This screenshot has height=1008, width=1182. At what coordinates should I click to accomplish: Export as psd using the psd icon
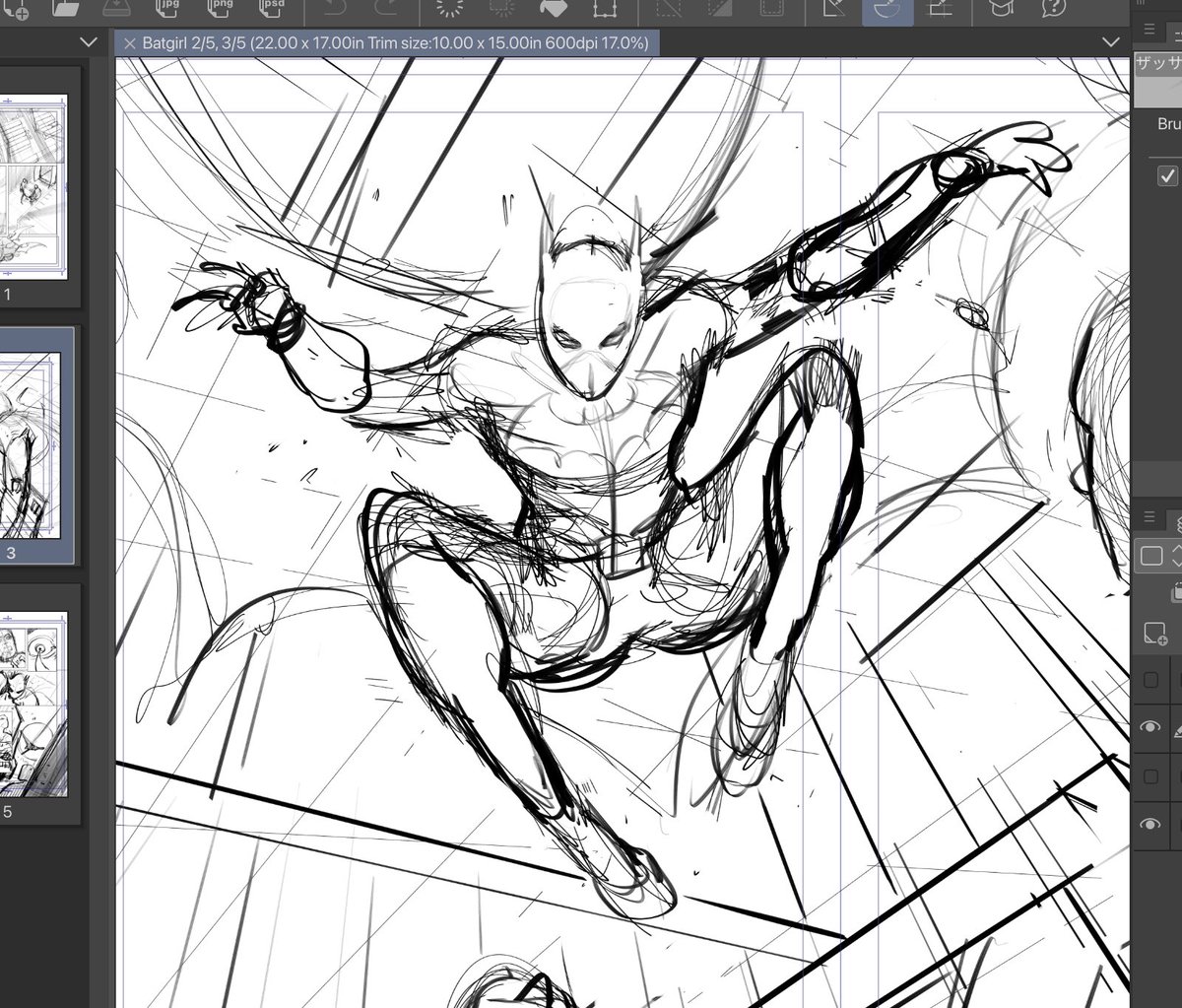pos(271,10)
